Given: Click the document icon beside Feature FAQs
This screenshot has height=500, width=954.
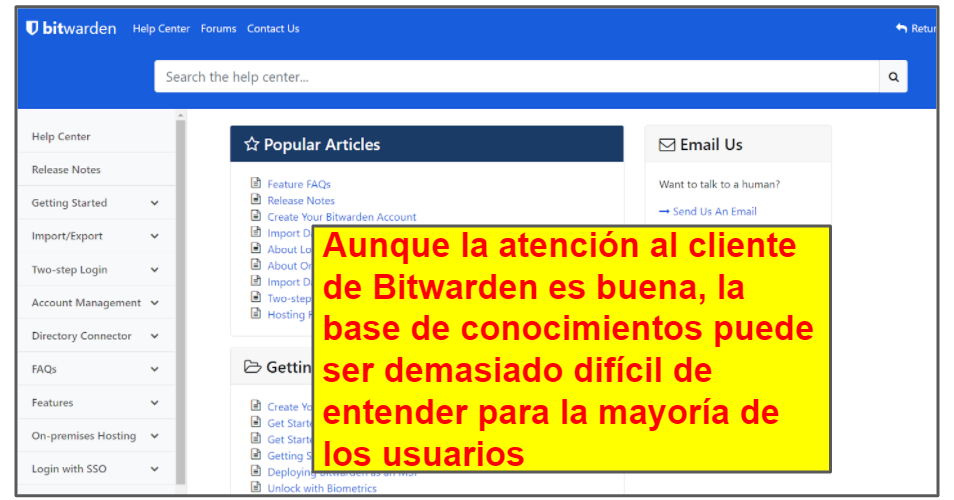Looking at the screenshot, I should [x=256, y=182].
